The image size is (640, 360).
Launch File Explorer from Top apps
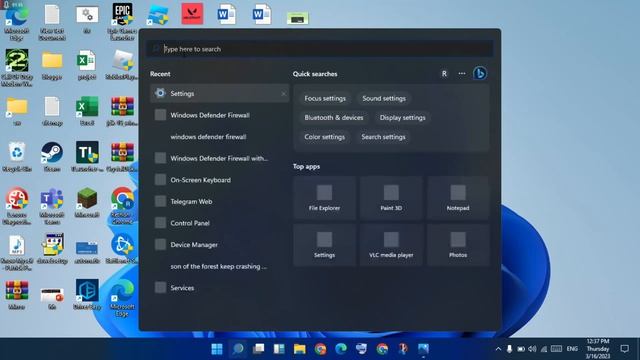tap(324, 198)
